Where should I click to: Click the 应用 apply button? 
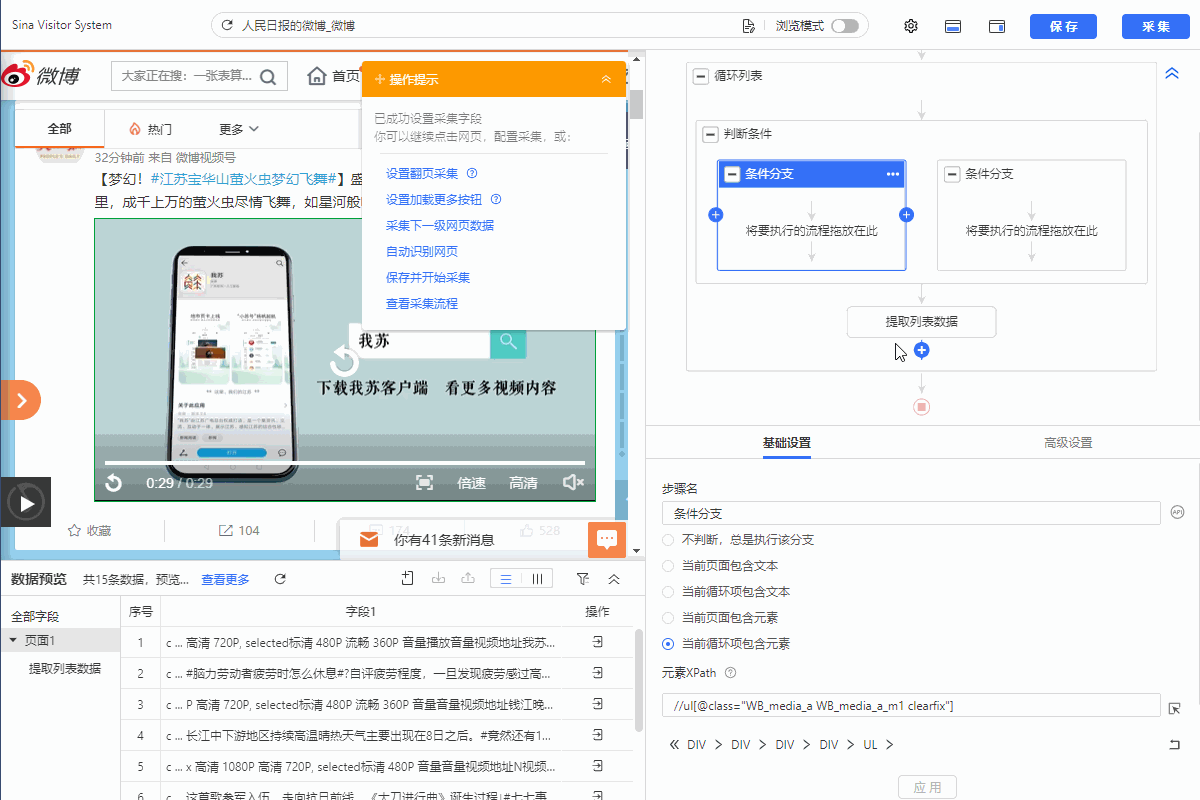(x=927, y=787)
